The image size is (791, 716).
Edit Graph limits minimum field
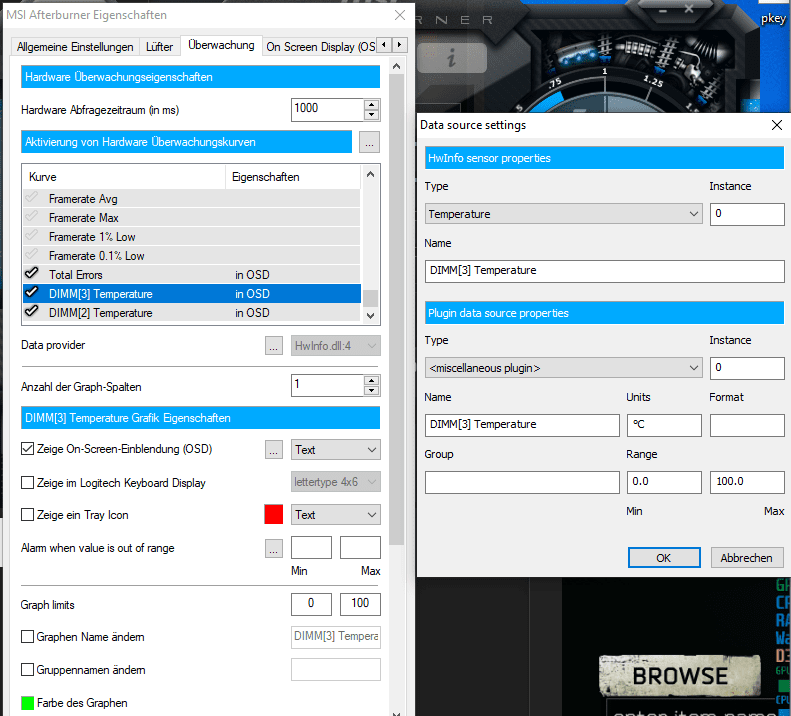(x=311, y=604)
